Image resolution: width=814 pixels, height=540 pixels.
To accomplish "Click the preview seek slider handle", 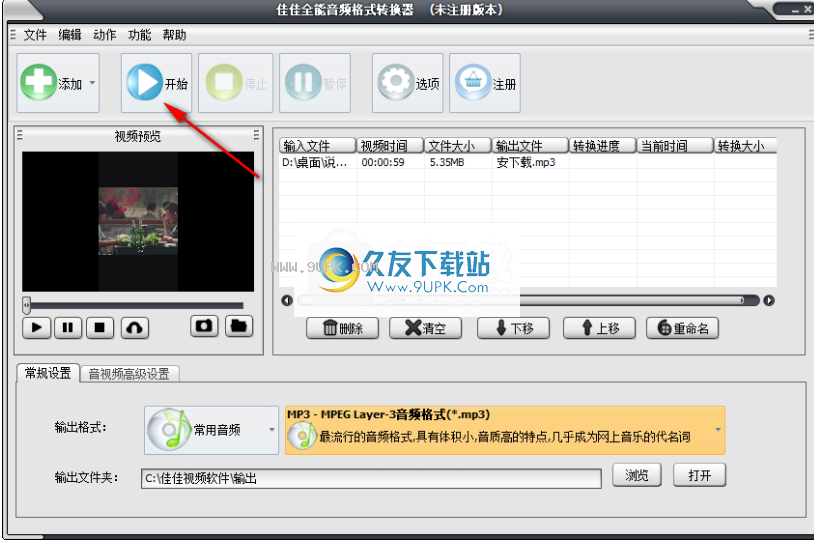I will pyautogui.click(x=26, y=305).
